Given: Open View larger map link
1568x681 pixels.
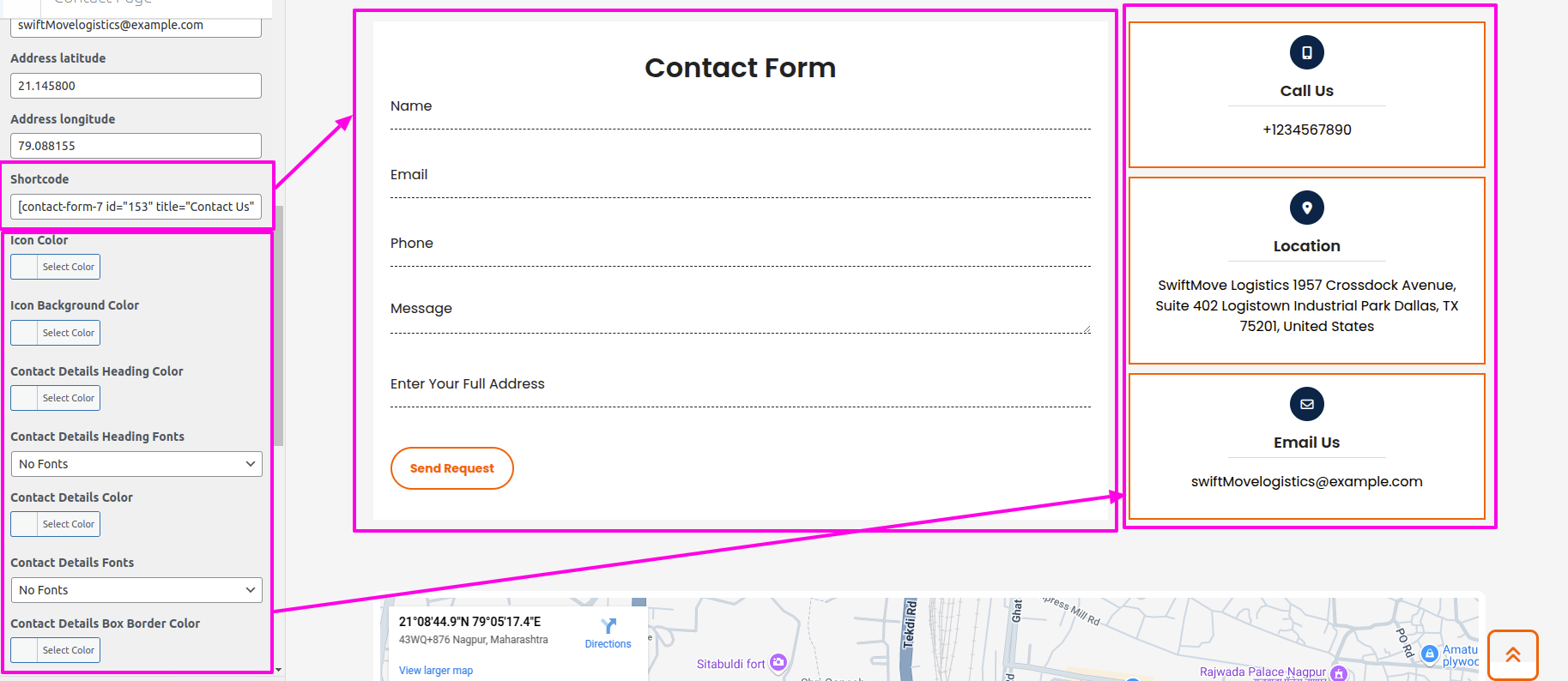Looking at the screenshot, I should [x=436, y=671].
